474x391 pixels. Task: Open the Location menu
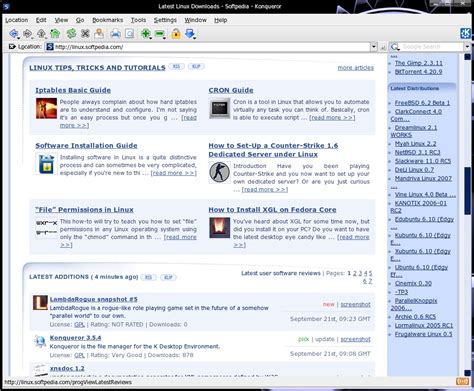click(17, 20)
